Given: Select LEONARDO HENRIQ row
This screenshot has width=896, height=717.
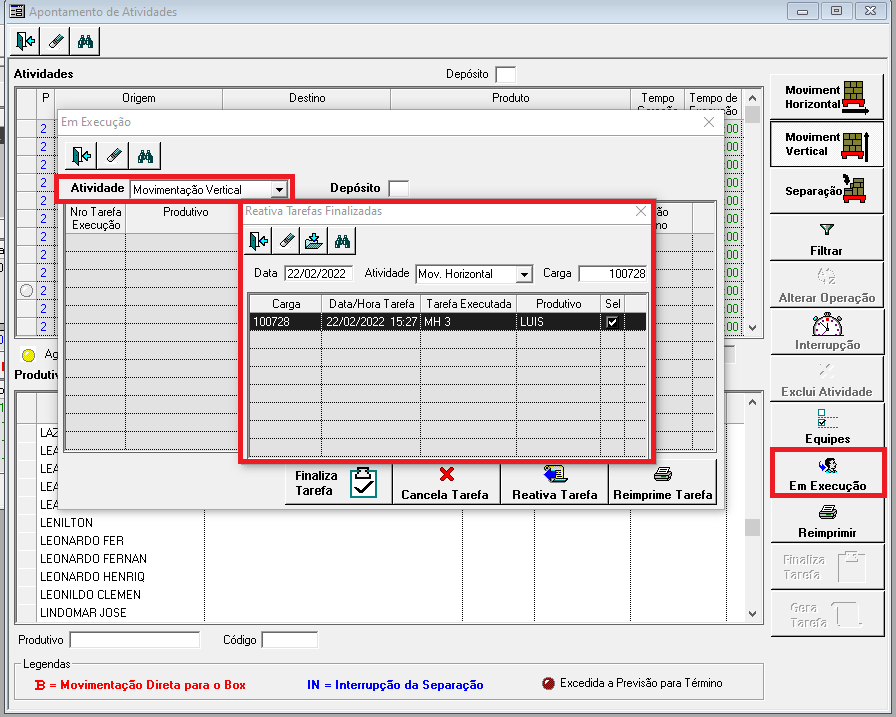Looking at the screenshot, I should (121, 576).
